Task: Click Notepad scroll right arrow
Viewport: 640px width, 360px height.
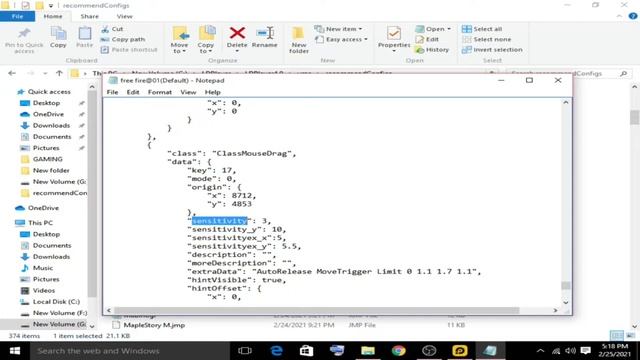Action: [x=555, y=310]
